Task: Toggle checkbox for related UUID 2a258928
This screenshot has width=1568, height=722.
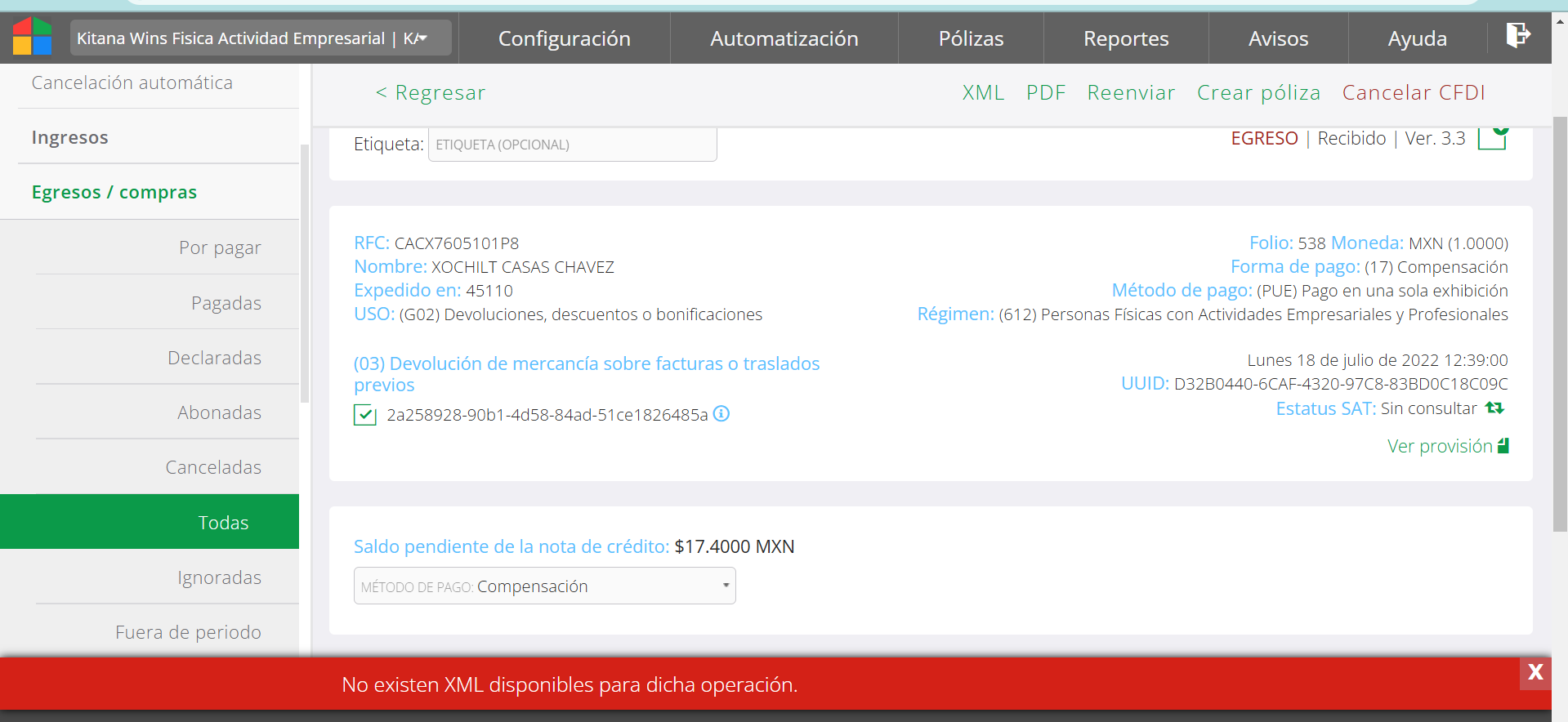Action: tap(364, 415)
